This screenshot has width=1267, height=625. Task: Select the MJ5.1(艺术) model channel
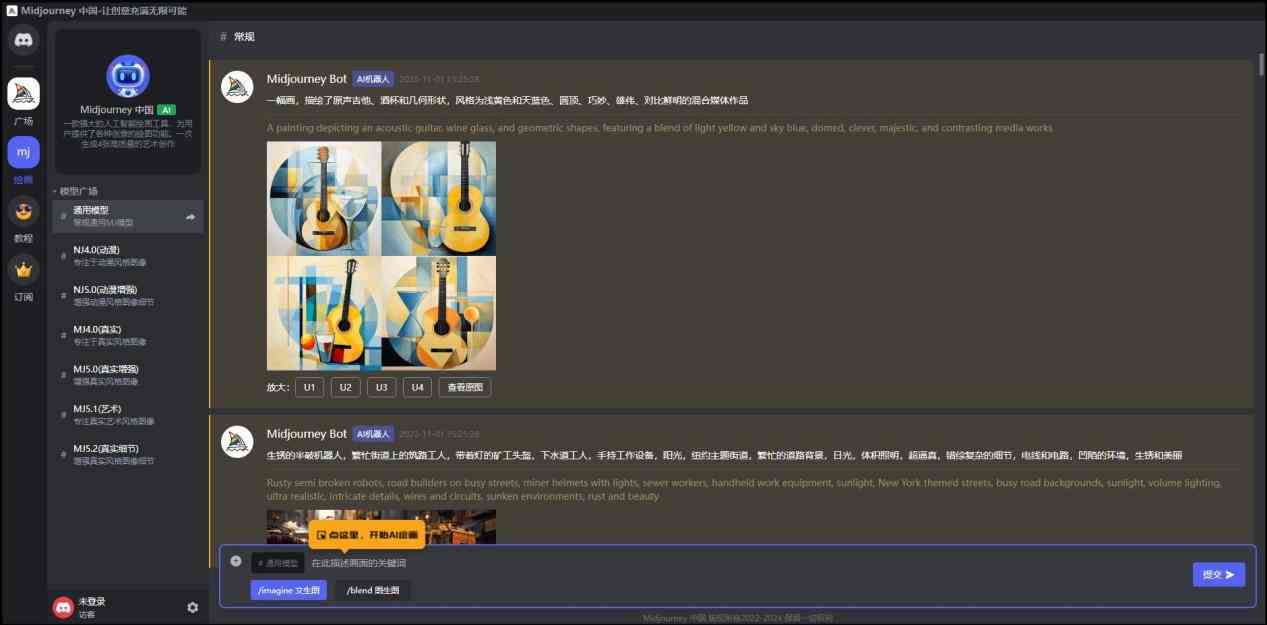coord(128,415)
